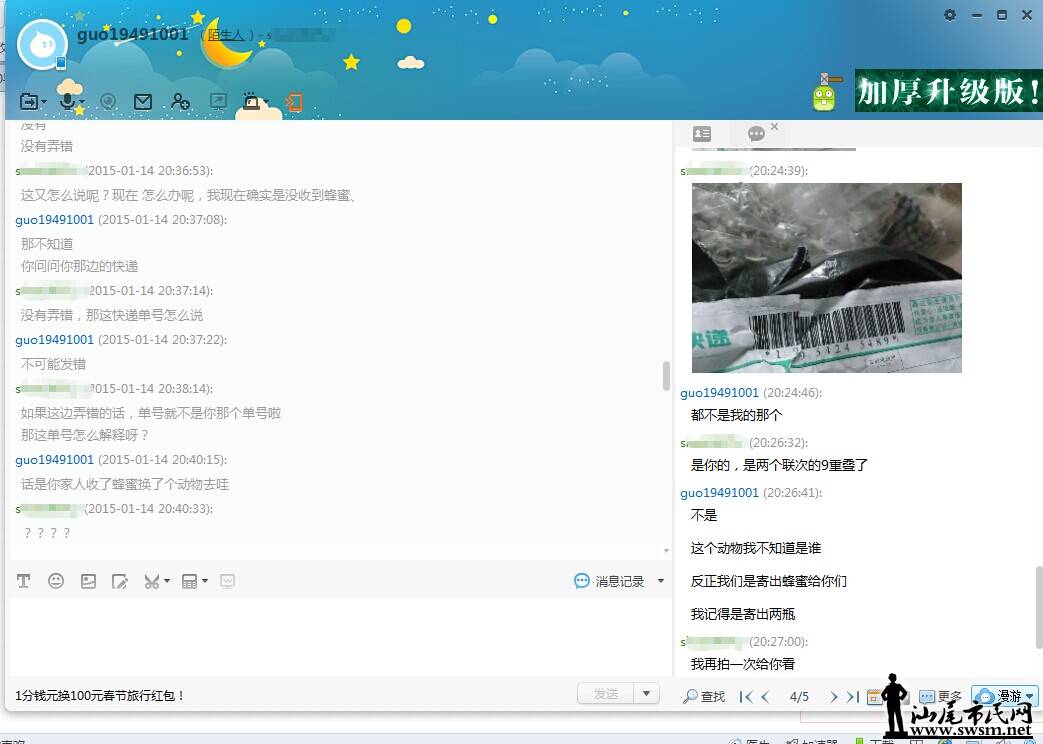This screenshot has height=744, width=1043.
Task: Open the package barcode photo in the history
Action: pos(827,278)
